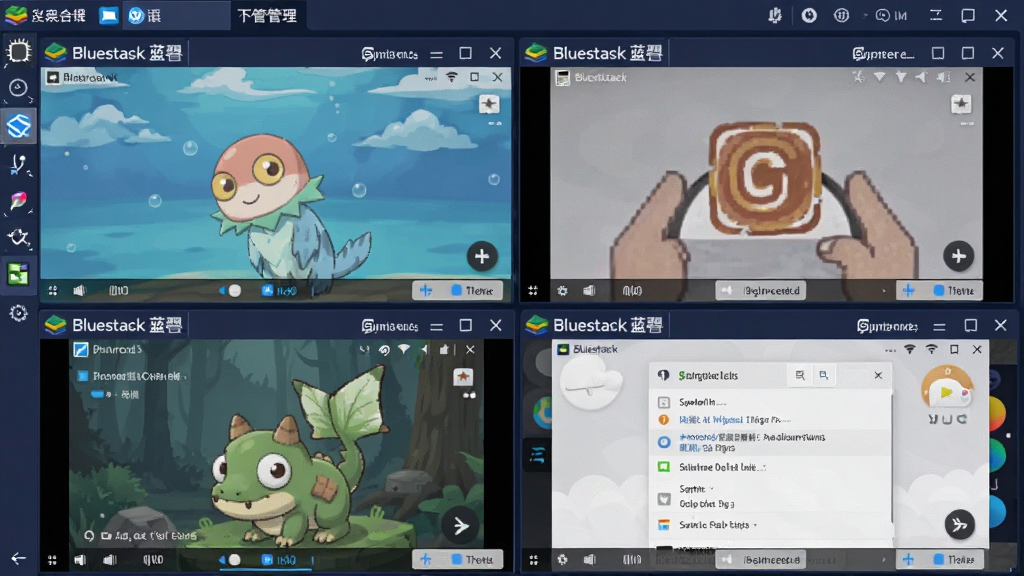Click the blue move cross in the top-left window's bottom bar

pos(426,291)
